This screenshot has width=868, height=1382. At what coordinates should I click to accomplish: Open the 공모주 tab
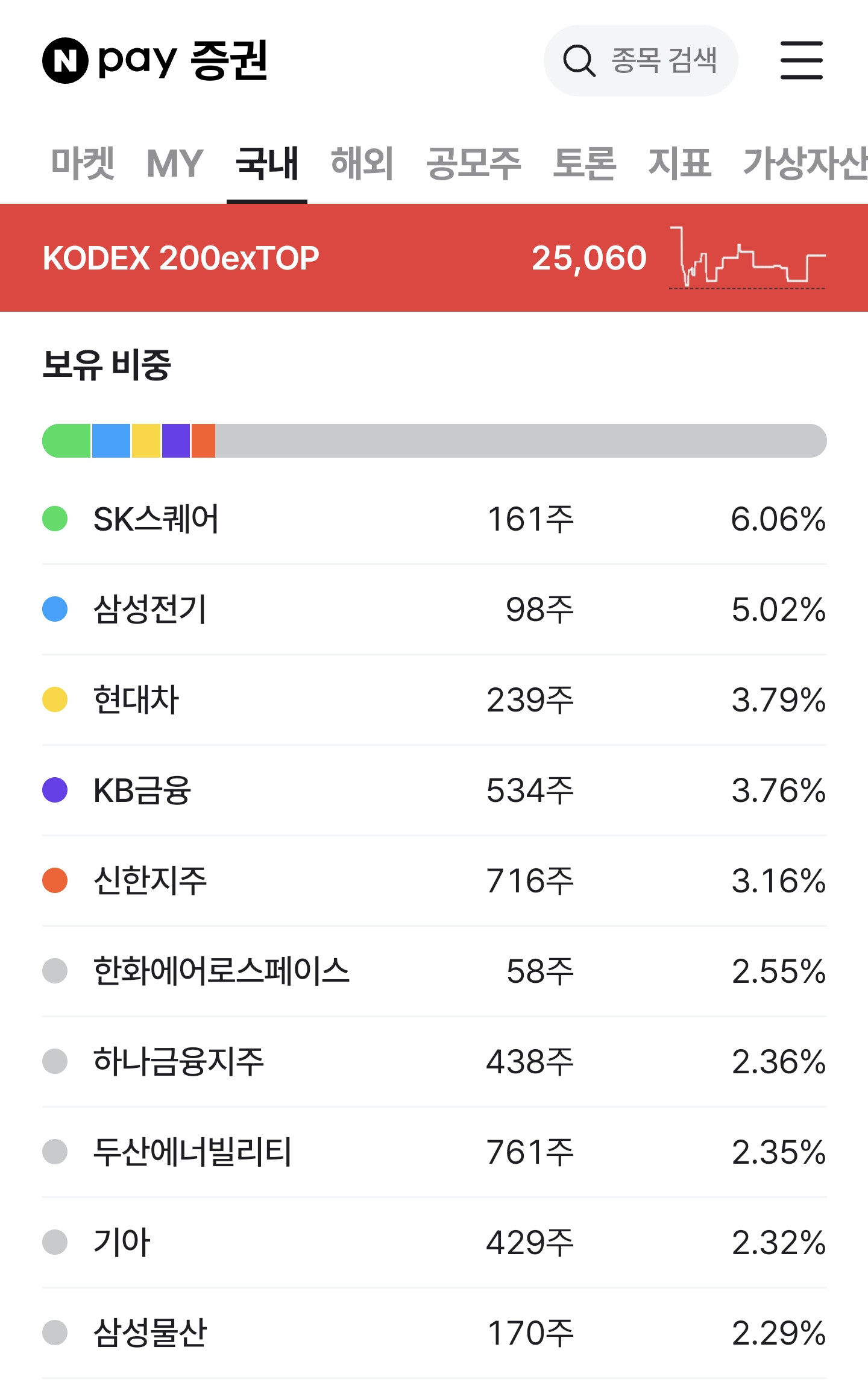tap(474, 163)
